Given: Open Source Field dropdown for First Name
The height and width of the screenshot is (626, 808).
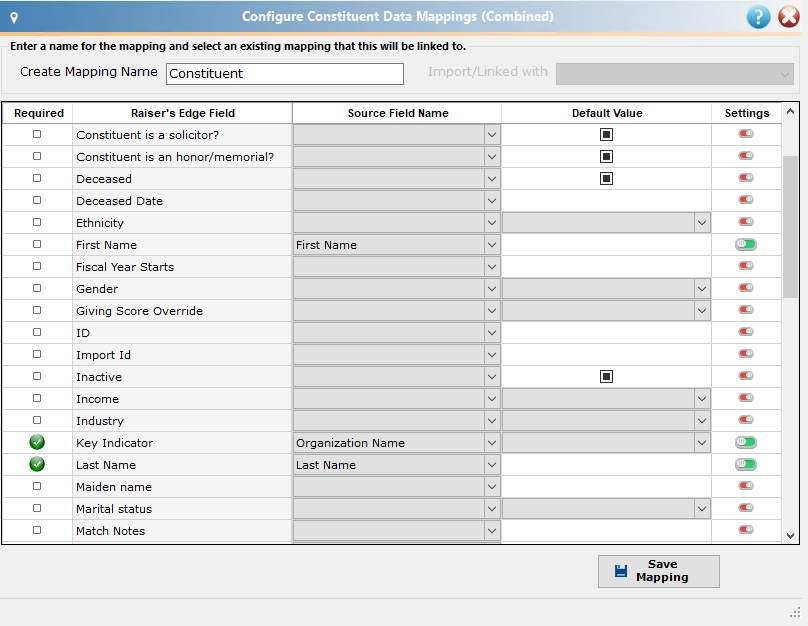Looking at the screenshot, I should [492, 245].
